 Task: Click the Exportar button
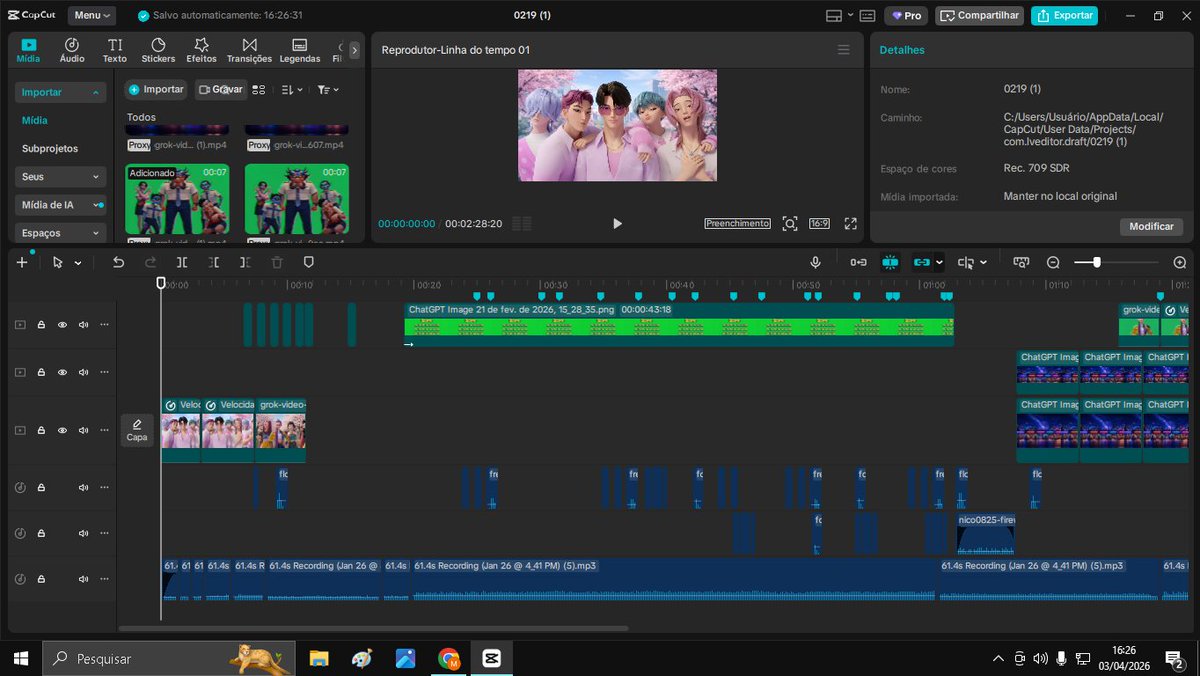point(1064,16)
